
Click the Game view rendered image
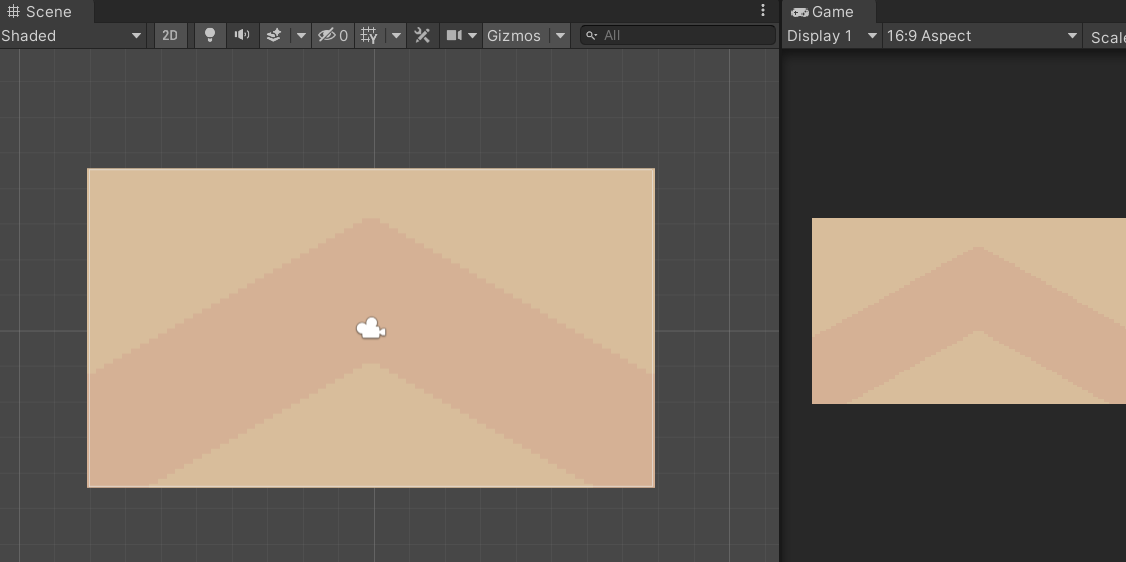click(x=969, y=311)
